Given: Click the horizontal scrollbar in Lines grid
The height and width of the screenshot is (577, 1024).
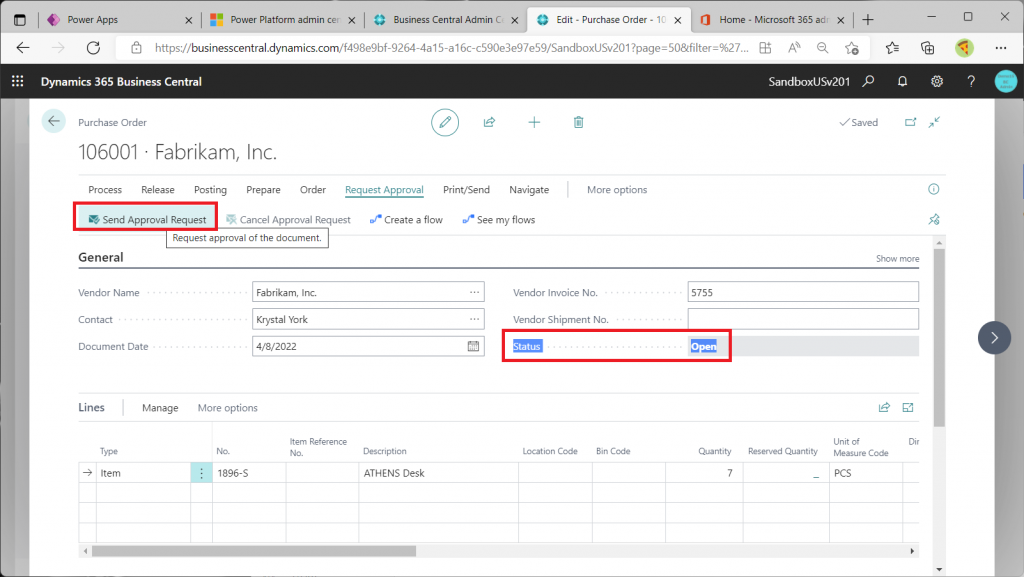Looking at the screenshot, I should pos(254,552).
